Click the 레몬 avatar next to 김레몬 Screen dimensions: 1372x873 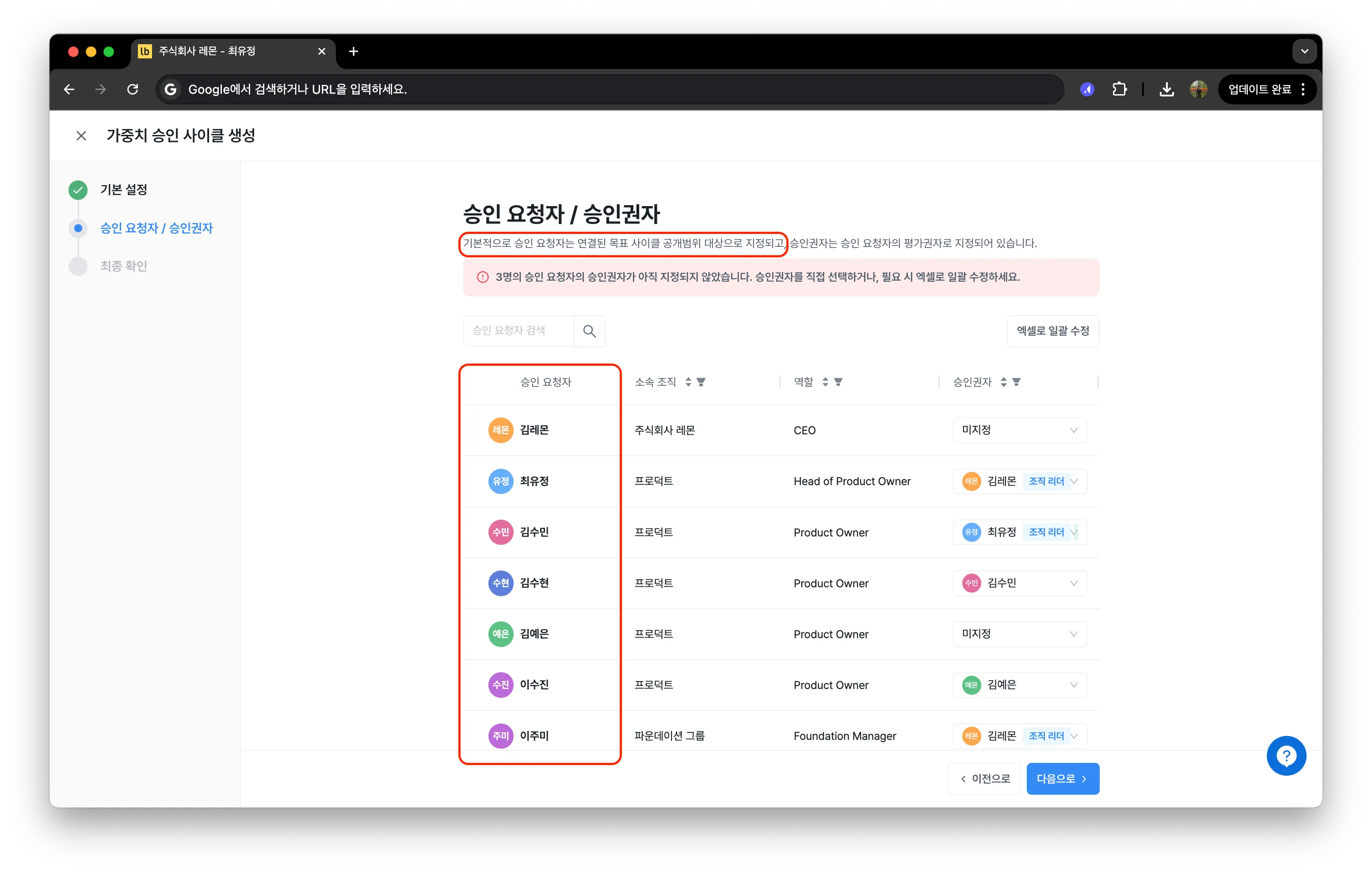[x=500, y=430]
